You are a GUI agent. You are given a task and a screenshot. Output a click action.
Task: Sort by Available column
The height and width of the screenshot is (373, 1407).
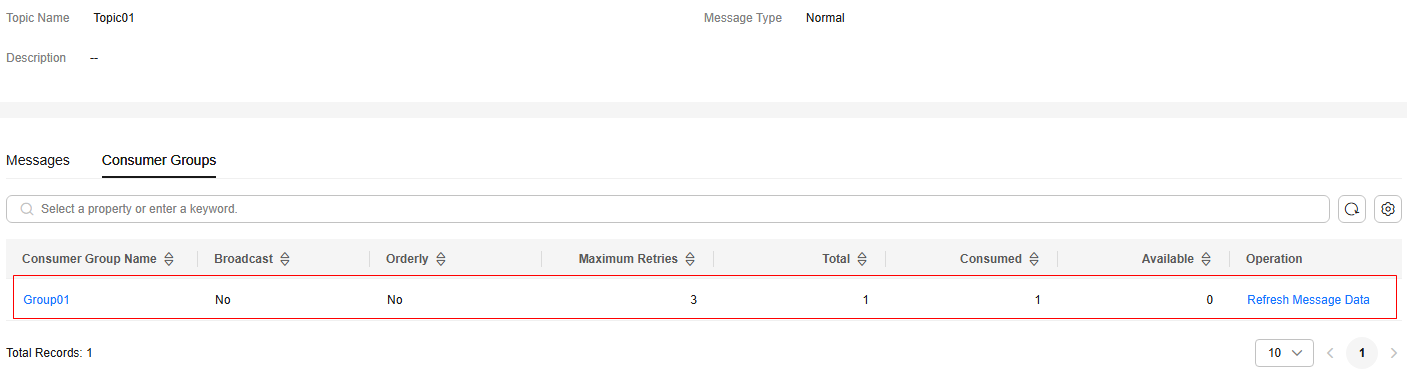(1207, 259)
